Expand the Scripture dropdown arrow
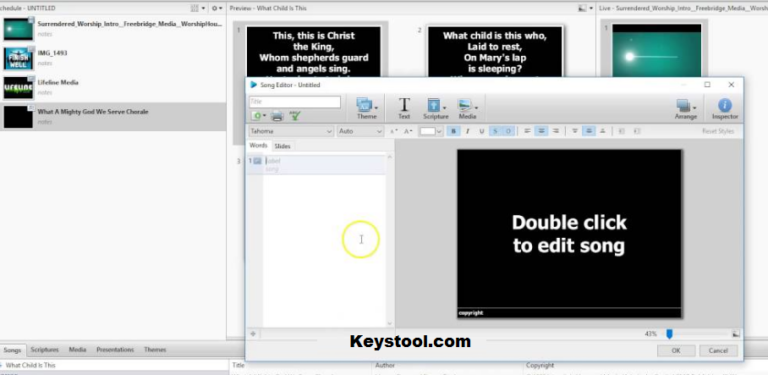The image size is (768, 375). coord(444,107)
